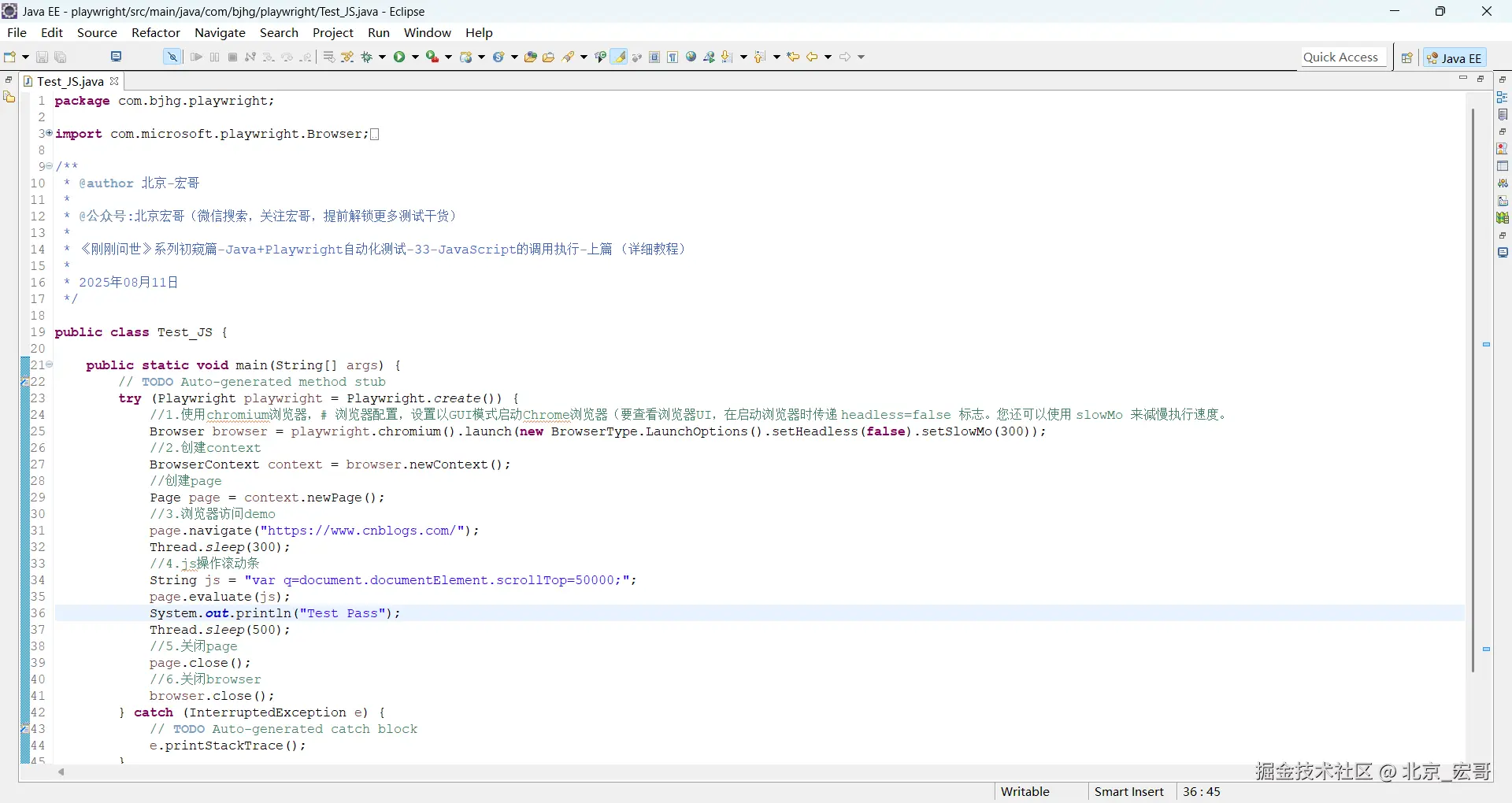Open the Project Explorer icon in left sidebar
The width and height of the screenshot is (1512, 803).
tap(9, 97)
